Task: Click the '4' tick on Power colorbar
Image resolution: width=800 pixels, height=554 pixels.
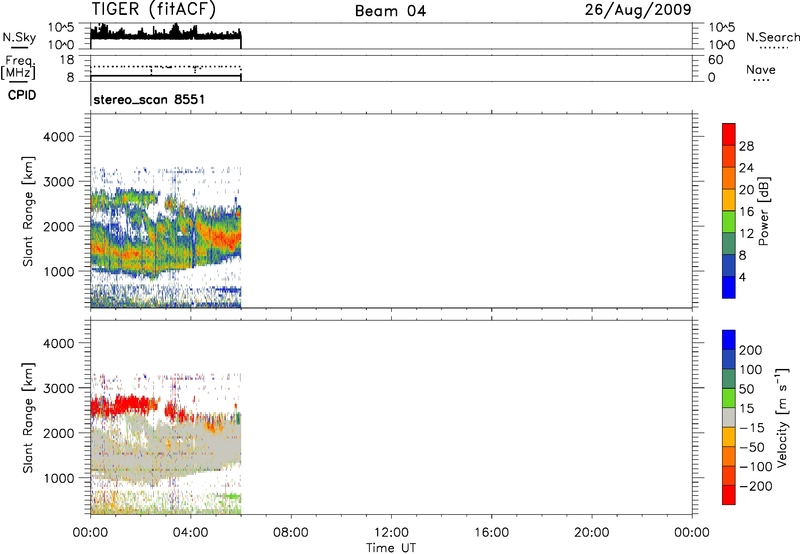Action: 742,277
